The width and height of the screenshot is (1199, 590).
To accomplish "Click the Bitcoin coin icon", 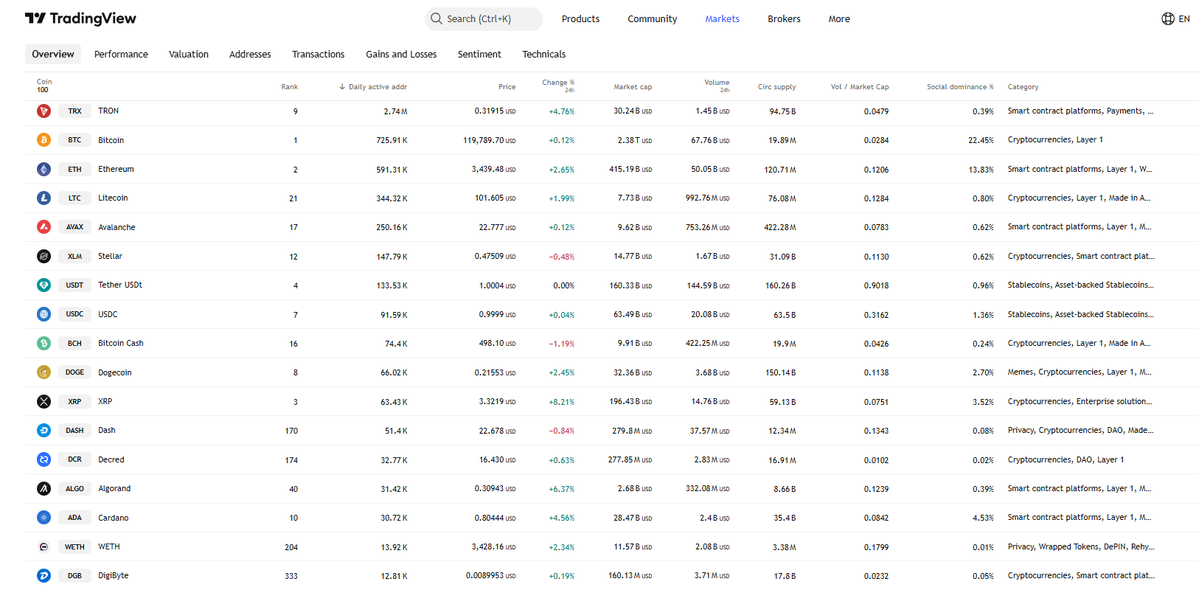I will pyautogui.click(x=44, y=140).
